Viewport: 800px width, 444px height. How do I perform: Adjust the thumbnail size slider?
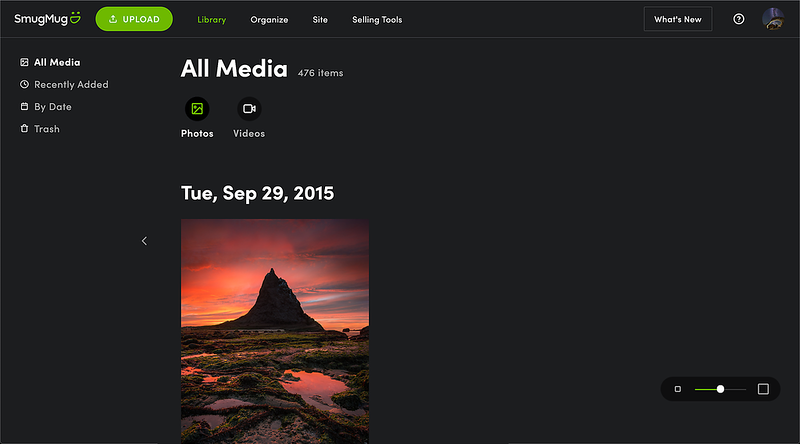pos(720,389)
